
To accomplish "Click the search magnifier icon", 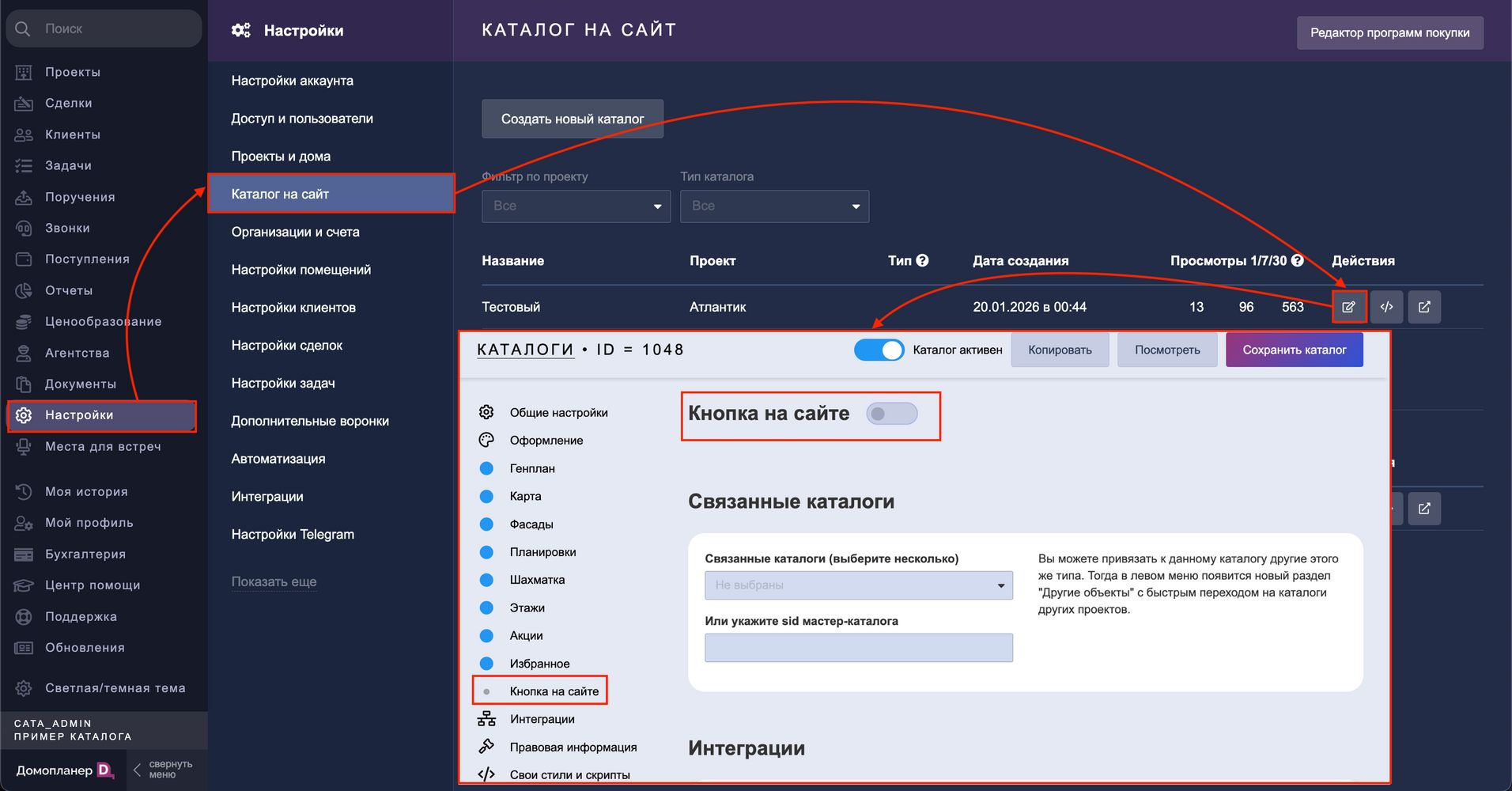I will (23, 28).
